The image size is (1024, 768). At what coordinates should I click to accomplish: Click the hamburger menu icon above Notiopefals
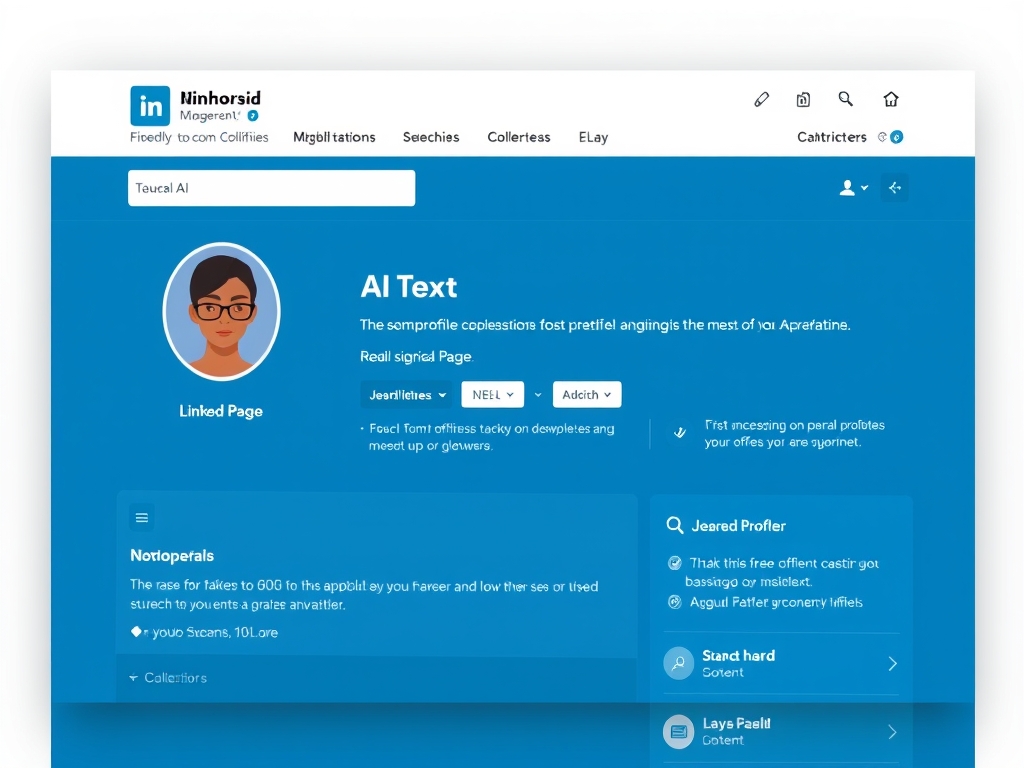(142, 517)
